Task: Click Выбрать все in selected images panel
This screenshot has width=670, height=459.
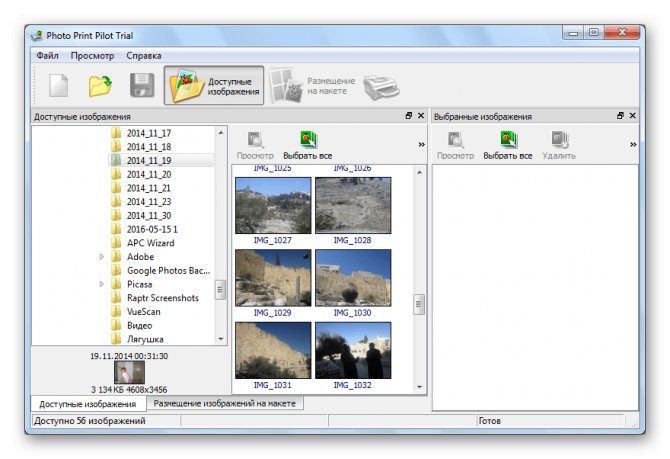Action: pos(507,146)
